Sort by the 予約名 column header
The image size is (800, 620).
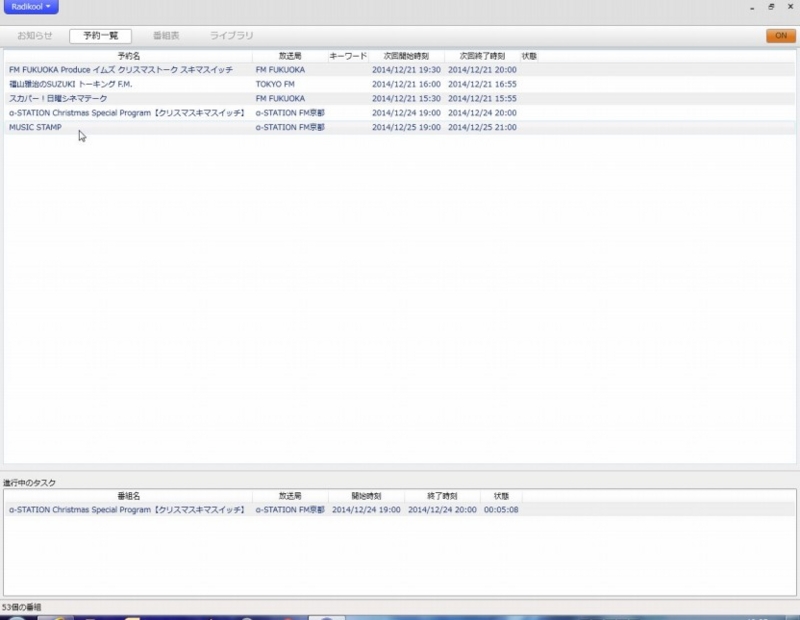(129, 56)
